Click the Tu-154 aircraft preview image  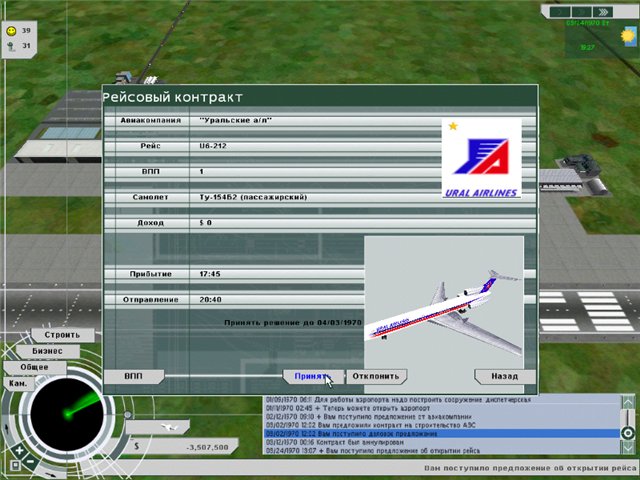(x=443, y=303)
